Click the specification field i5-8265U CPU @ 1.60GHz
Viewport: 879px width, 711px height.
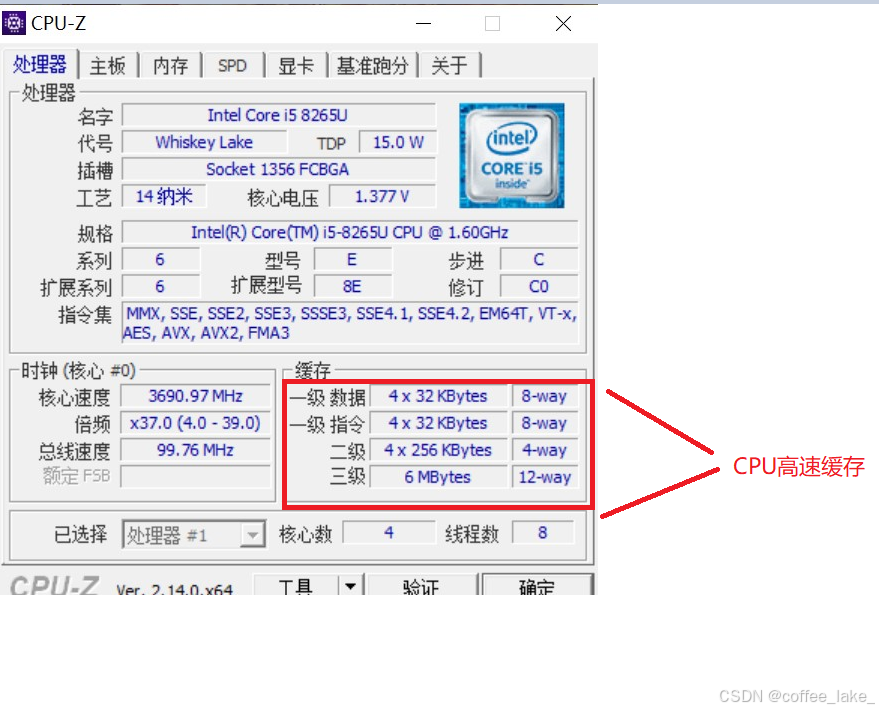(350, 232)
